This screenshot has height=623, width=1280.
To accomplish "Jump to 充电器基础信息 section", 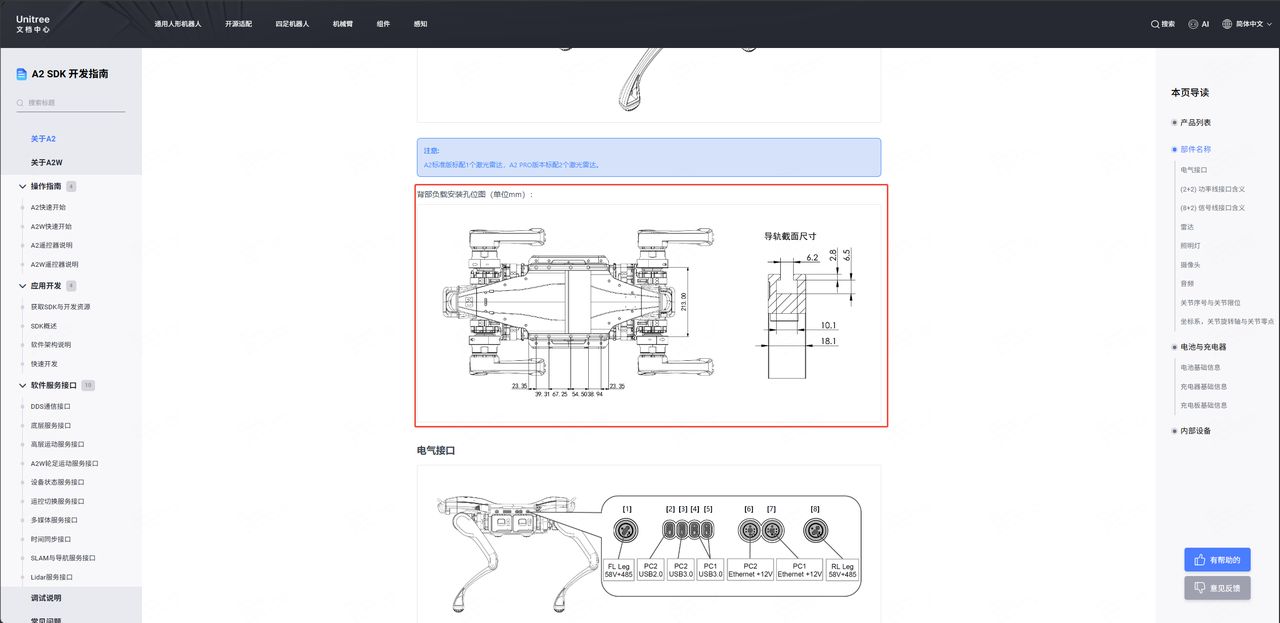I will click(1204, 386).
